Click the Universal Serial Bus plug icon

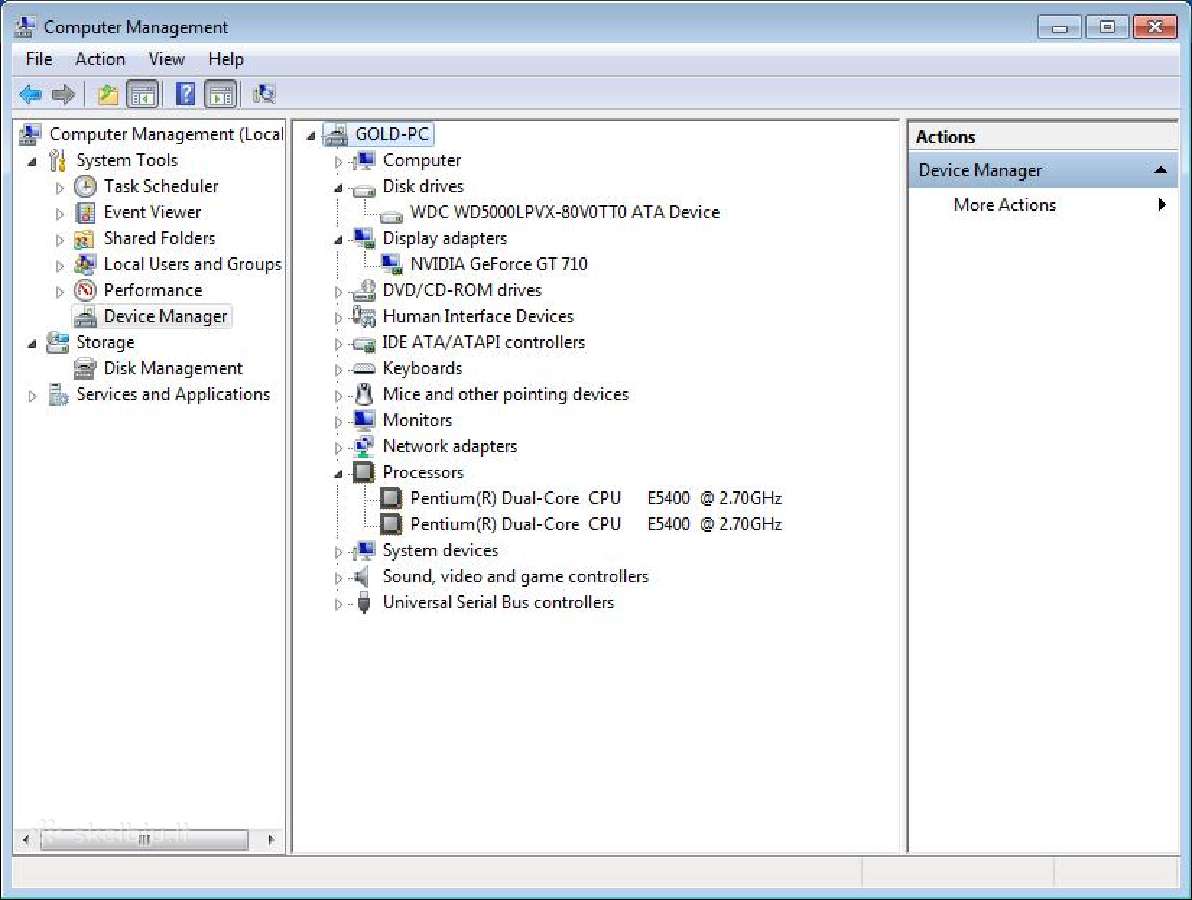(x=364, y=603)
